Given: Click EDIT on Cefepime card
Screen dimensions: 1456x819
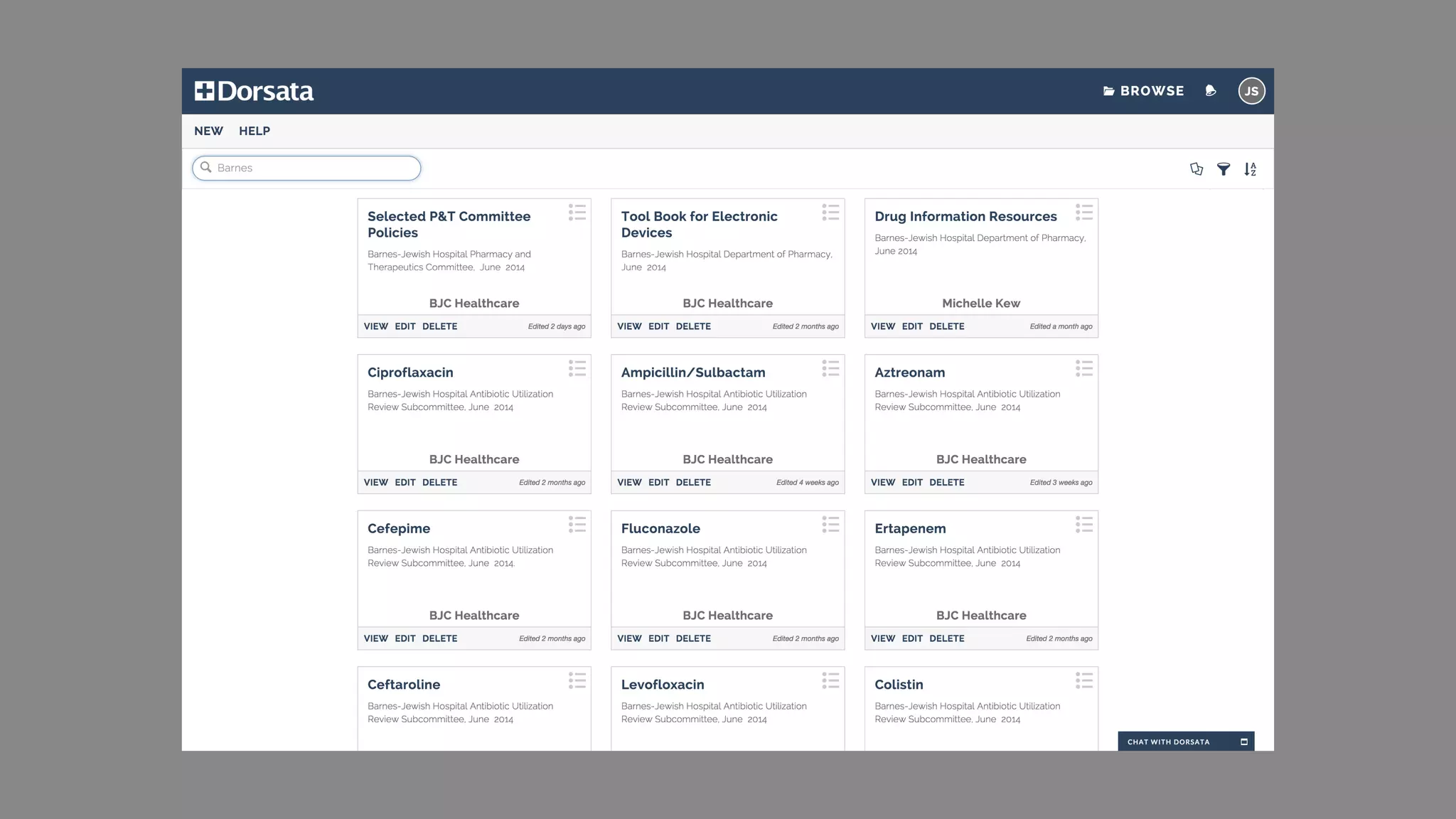Looking at the screenshot, I should [x=405, y=638].
